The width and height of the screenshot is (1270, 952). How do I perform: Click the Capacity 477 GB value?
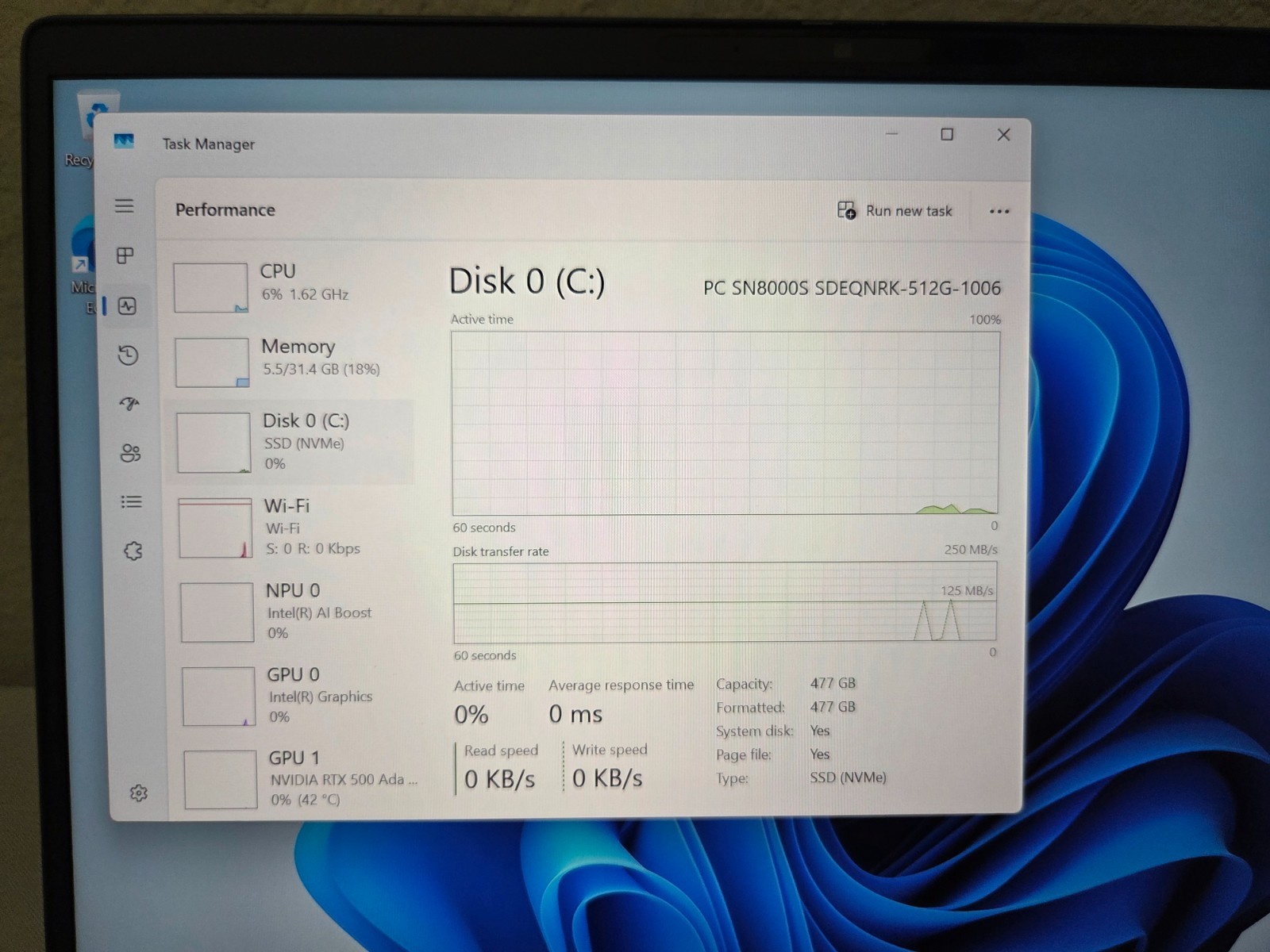point(833,683)
